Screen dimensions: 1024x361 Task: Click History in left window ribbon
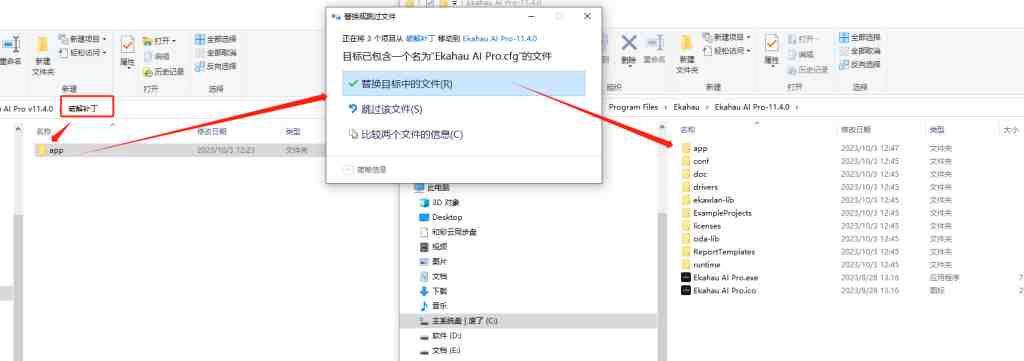coord(163,71)
